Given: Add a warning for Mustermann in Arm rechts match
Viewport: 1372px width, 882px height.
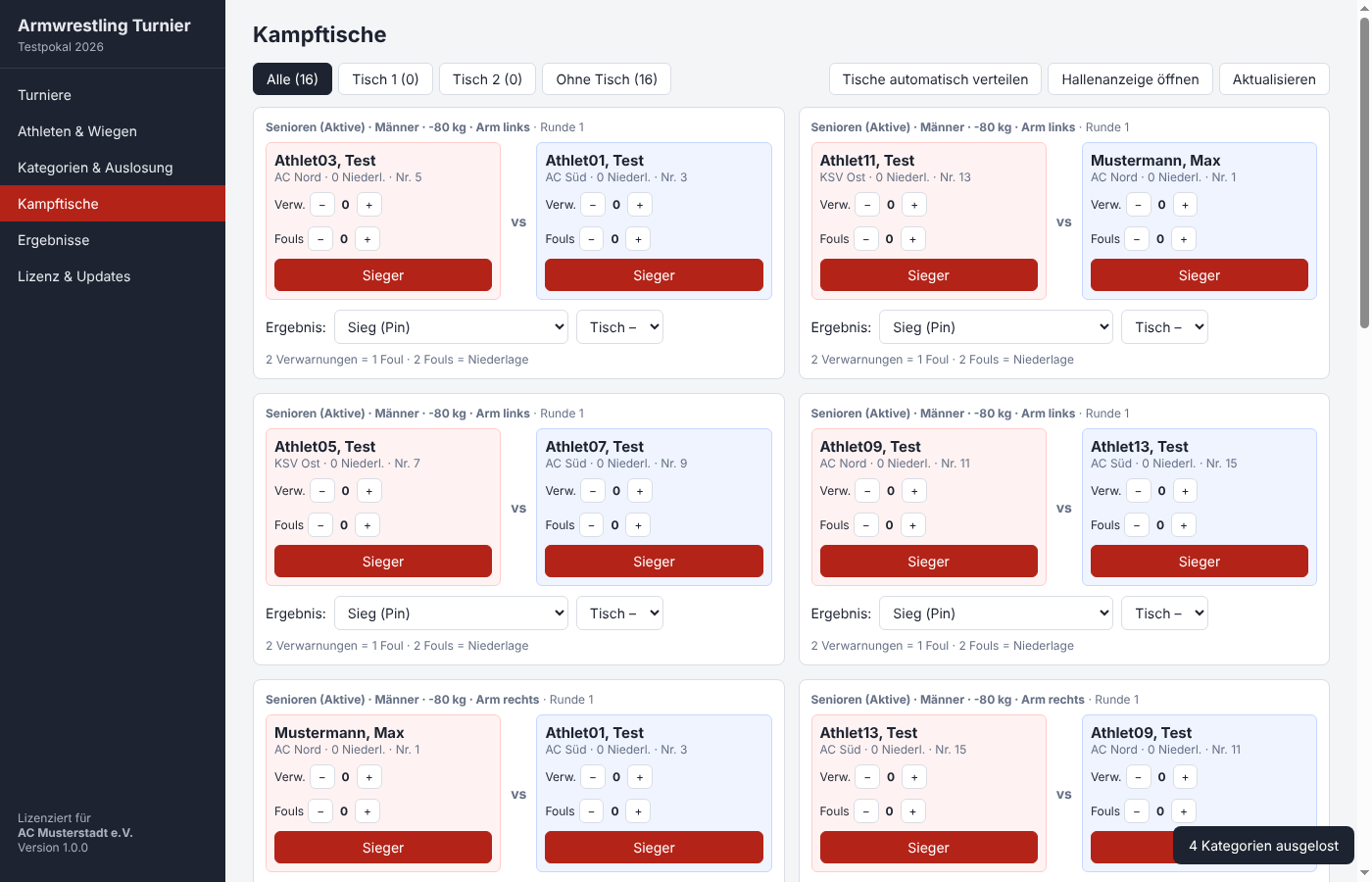Looking at the screenshot, I should 369,777.
